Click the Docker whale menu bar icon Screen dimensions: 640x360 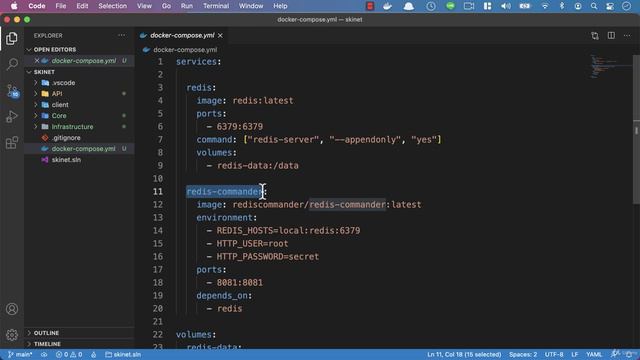click(x=387, y=6)
